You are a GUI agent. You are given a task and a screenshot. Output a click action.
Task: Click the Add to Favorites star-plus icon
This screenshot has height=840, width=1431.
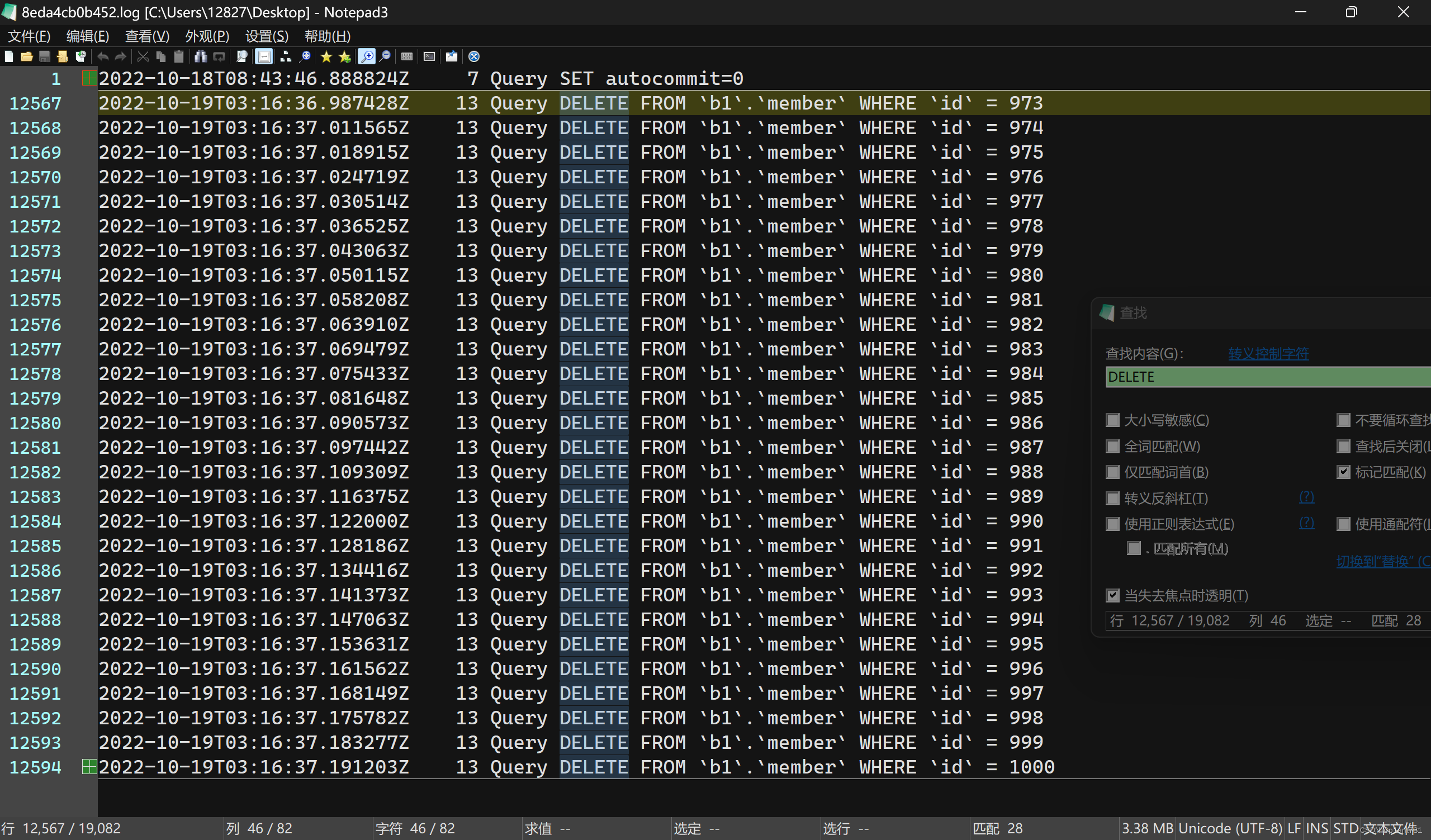(x=345, y=56)
